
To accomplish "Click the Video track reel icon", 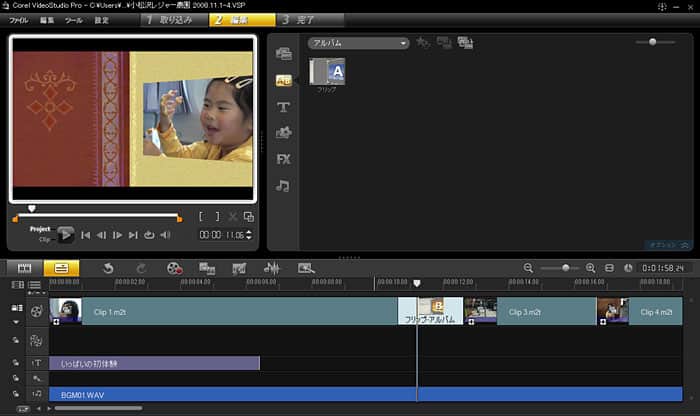I will click(x=36, y=311).
